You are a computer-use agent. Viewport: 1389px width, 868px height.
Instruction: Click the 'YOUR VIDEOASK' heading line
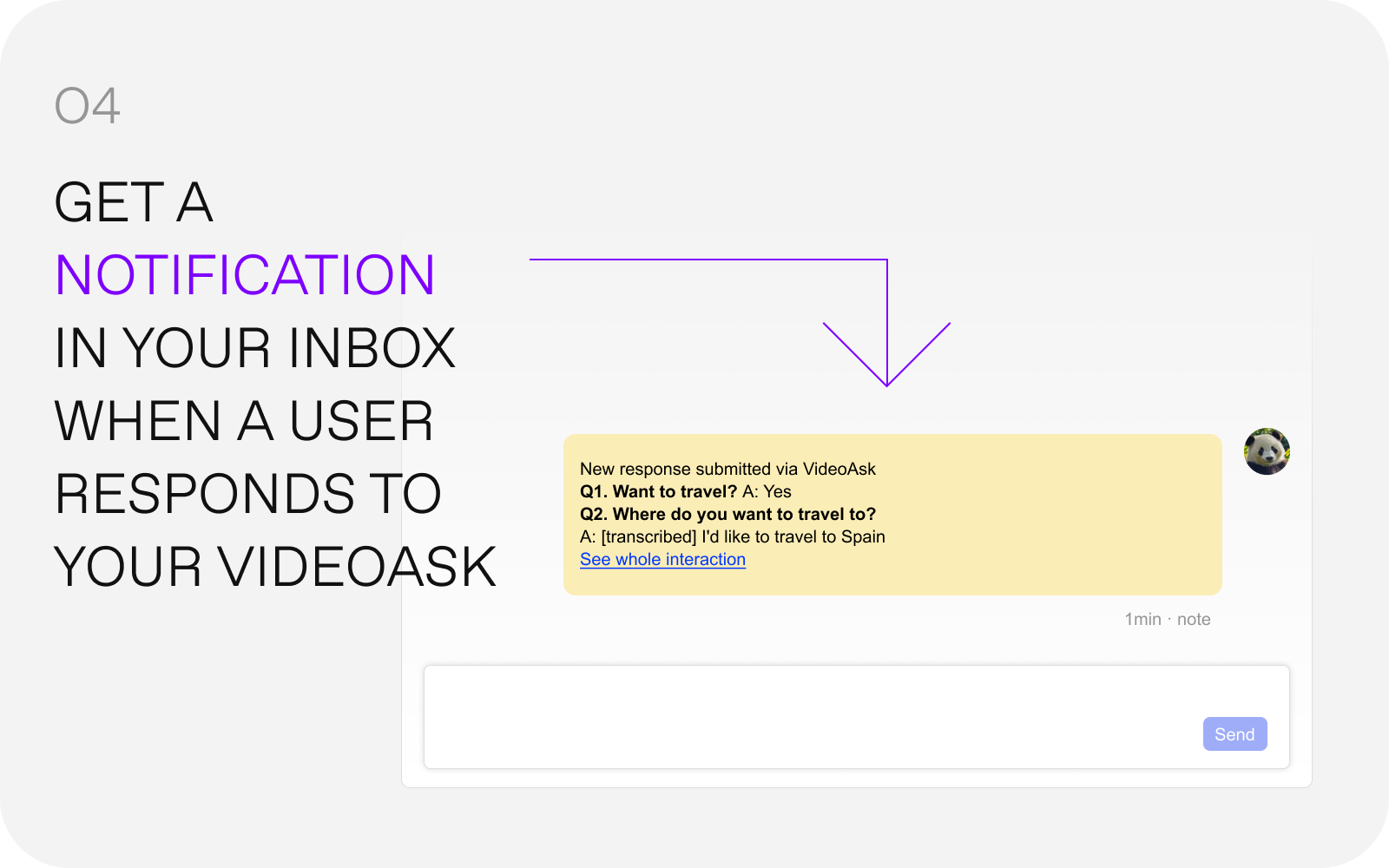[275, 567]
